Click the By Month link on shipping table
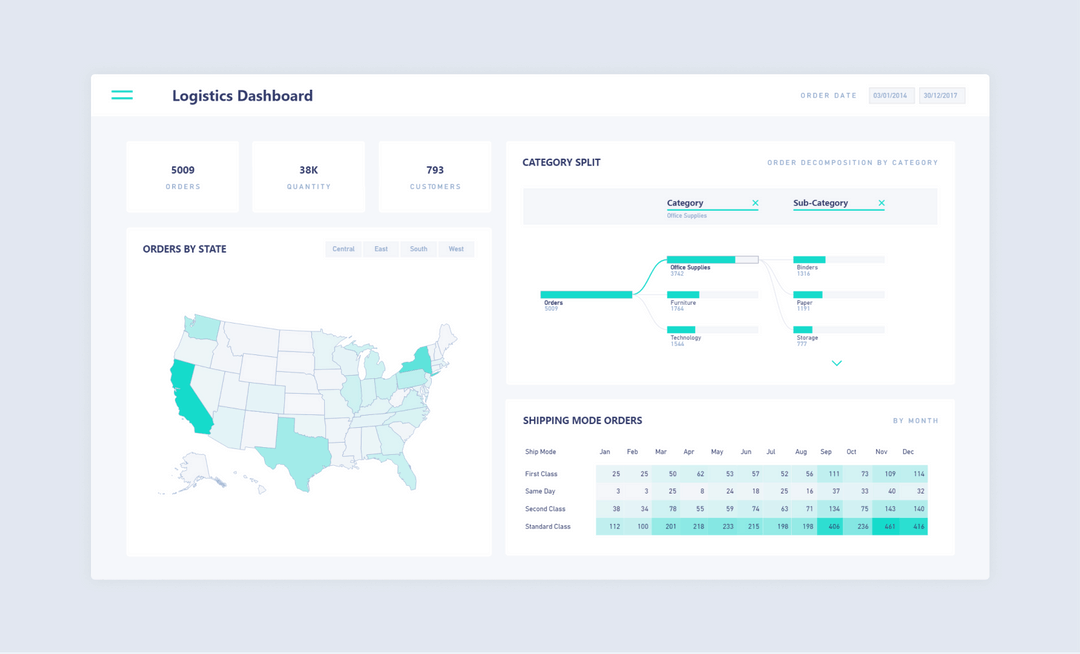Image resolution: width=1080 pixels, height=654 pixels. pos(915,420)
